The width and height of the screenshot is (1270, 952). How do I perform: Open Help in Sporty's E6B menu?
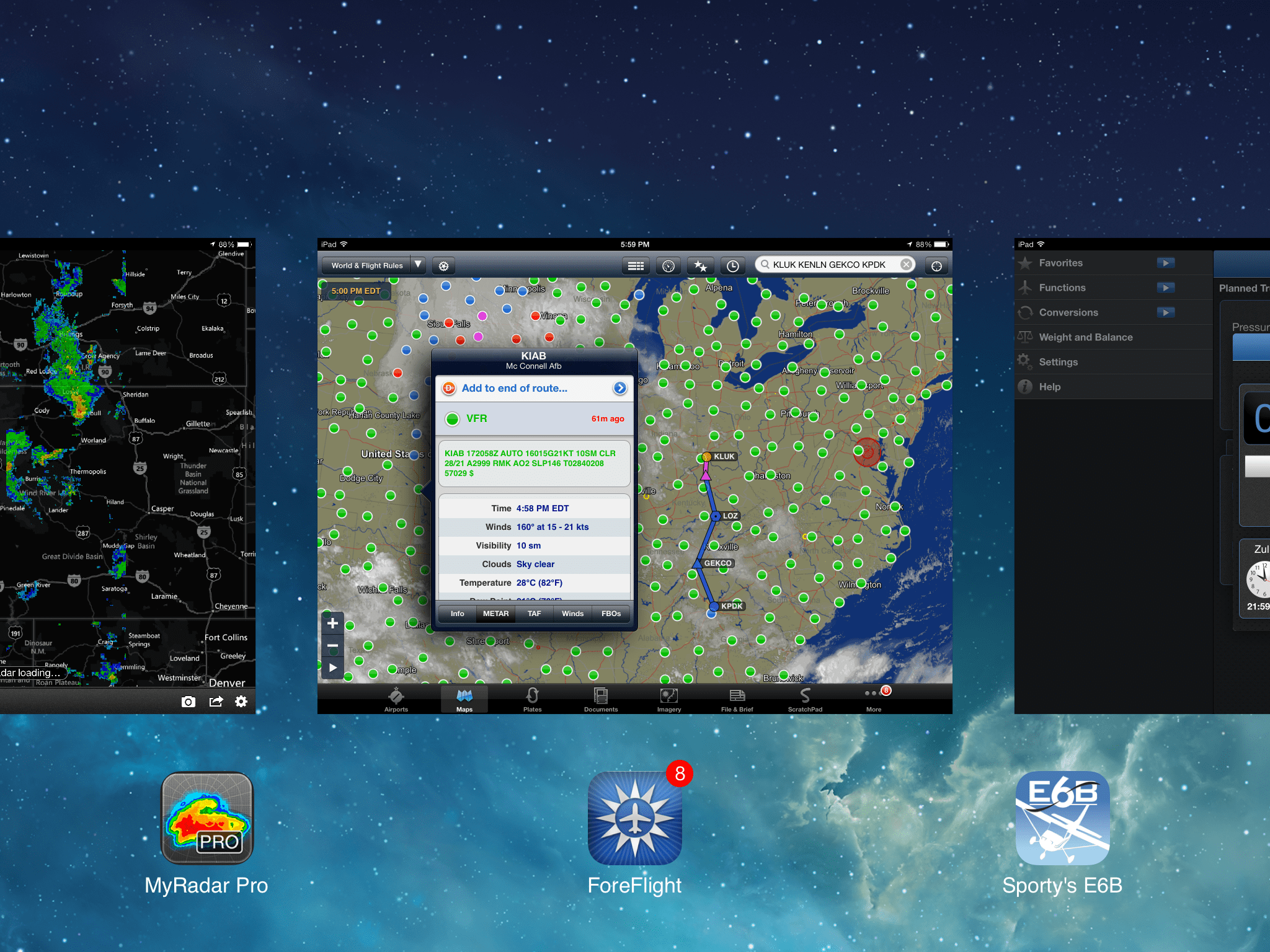pos(1114,387)
